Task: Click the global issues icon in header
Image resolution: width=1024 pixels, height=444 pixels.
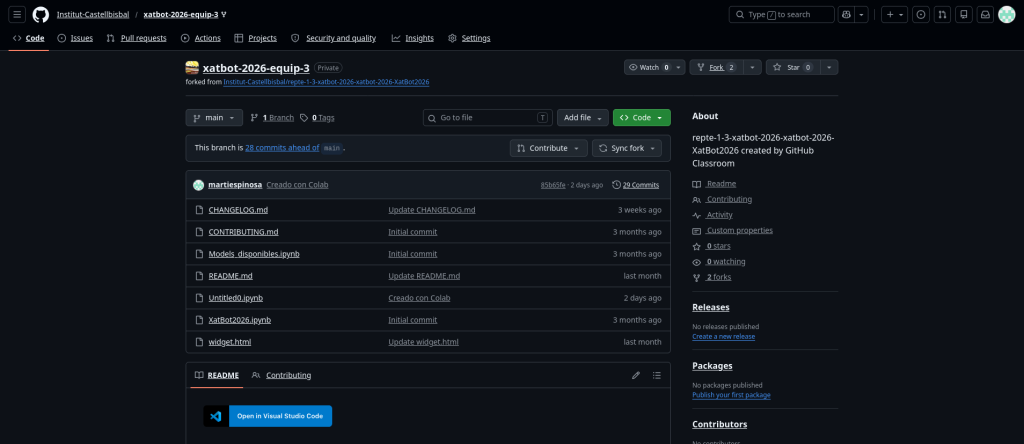Action: pos(920,14)
